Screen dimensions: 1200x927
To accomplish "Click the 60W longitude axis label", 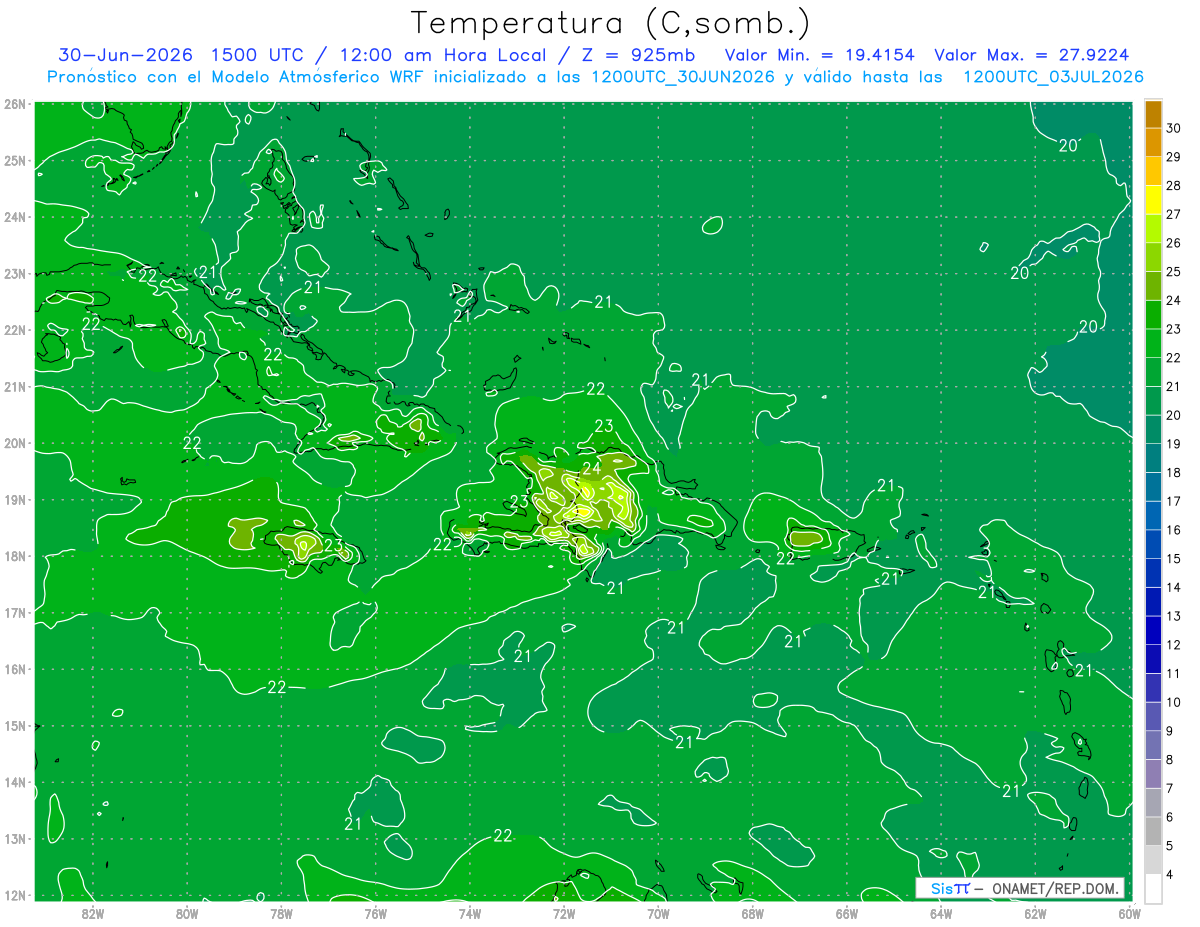I will click(x=1128, y=912).
